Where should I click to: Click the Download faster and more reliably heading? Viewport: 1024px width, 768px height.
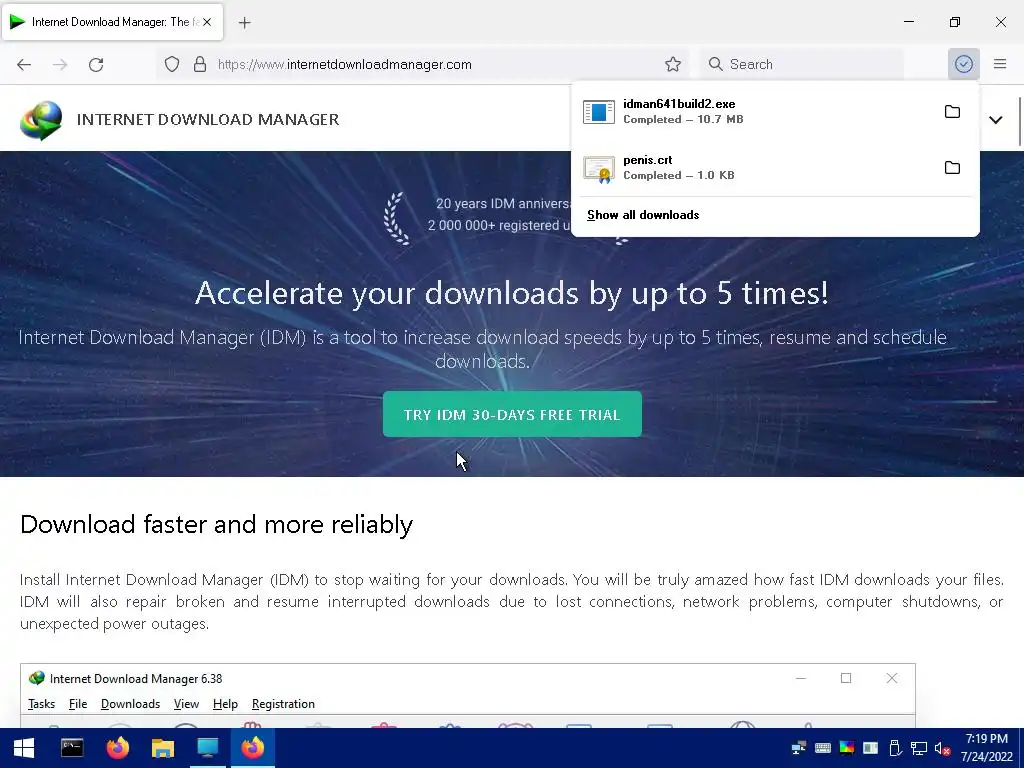[217, 524]
